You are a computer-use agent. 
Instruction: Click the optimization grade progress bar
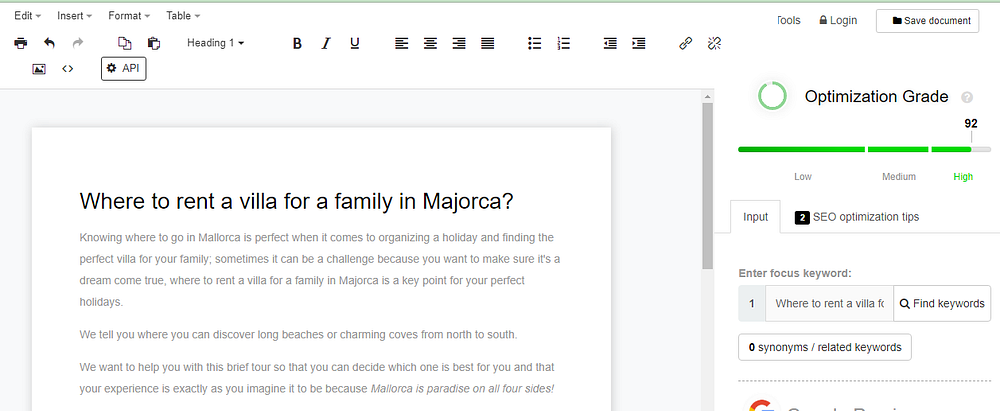point(864,149)
